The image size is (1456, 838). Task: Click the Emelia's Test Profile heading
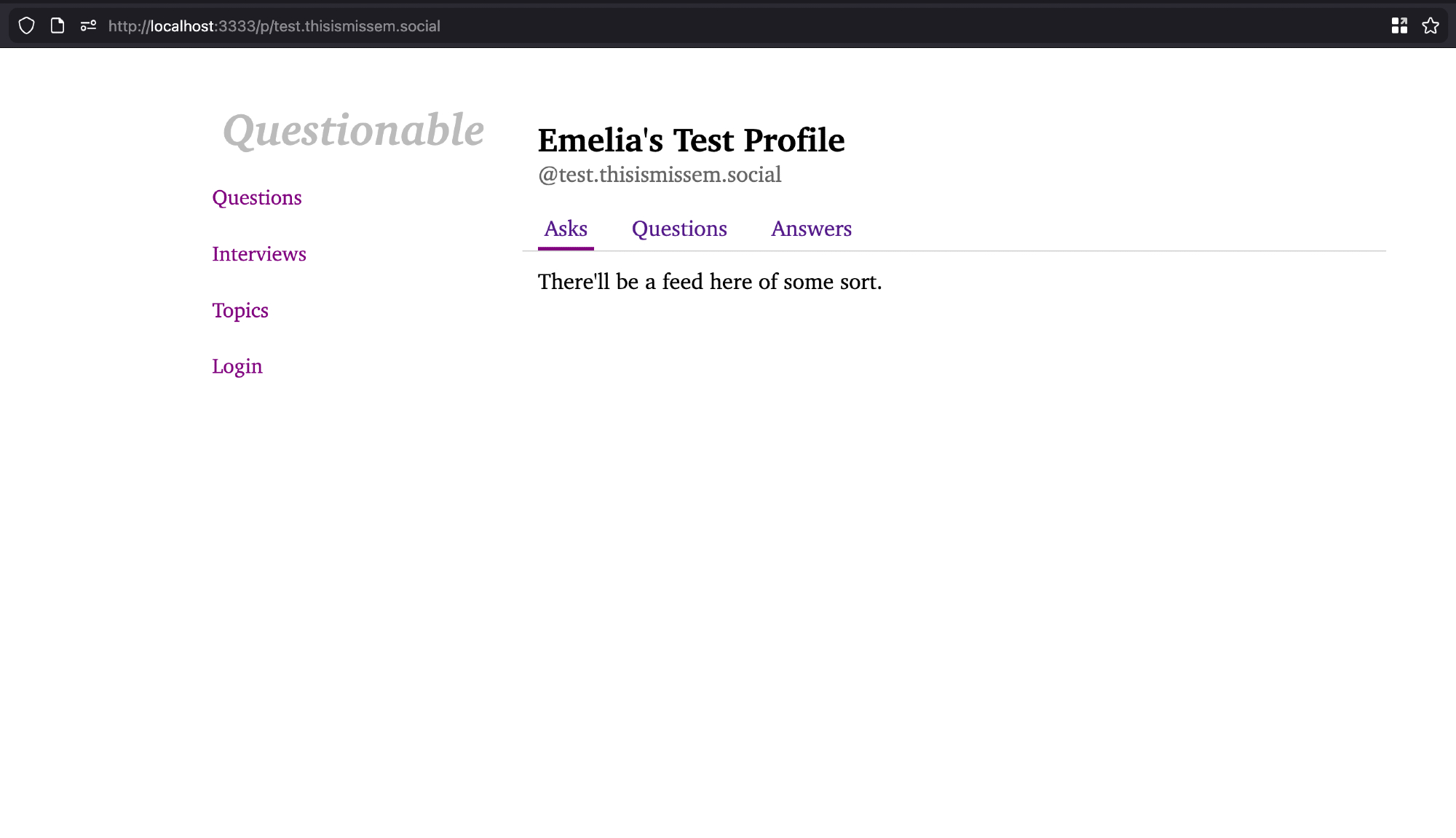[x=691, y=141]
